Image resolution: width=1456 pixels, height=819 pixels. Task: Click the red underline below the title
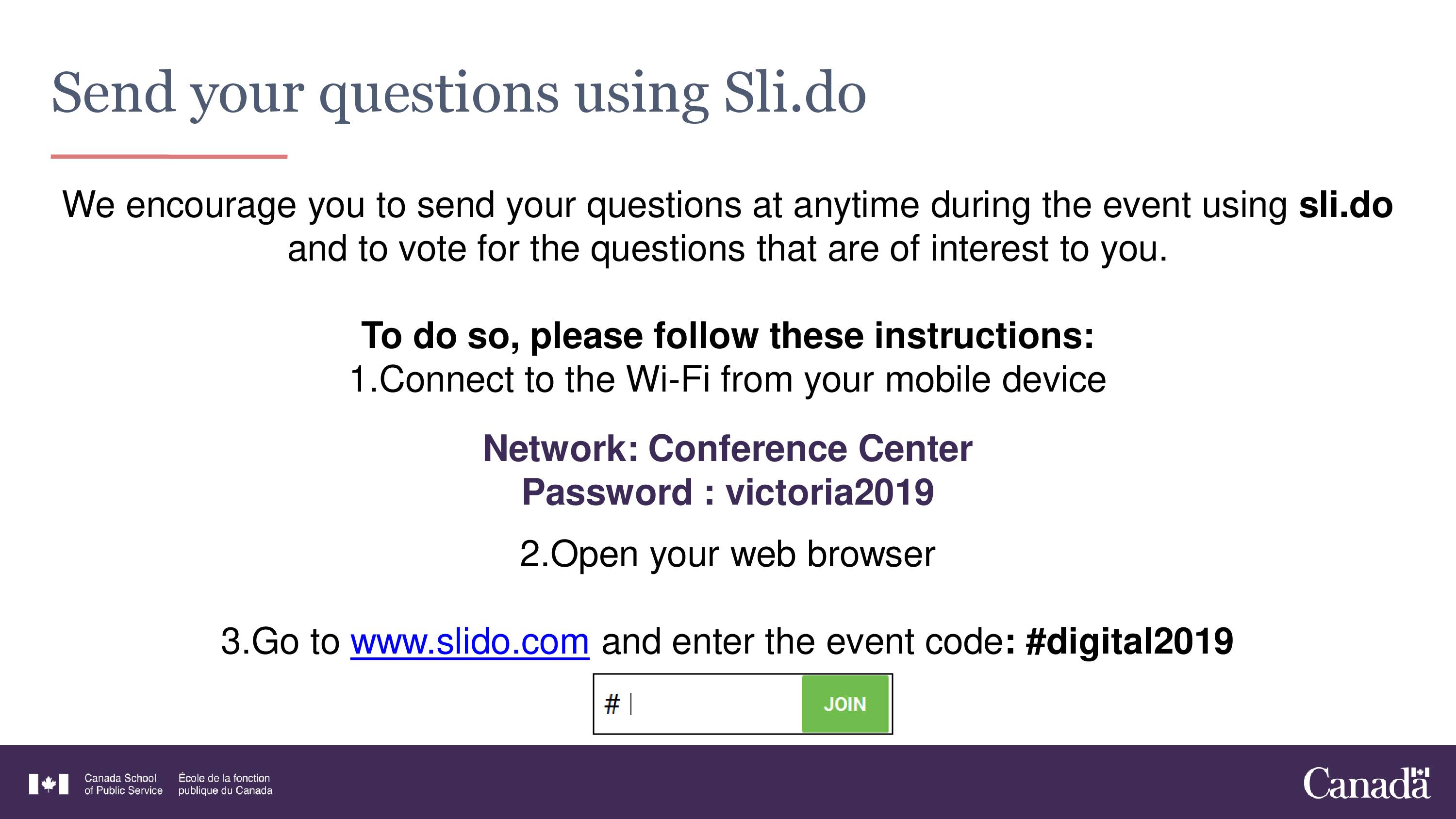click(169, 157)
